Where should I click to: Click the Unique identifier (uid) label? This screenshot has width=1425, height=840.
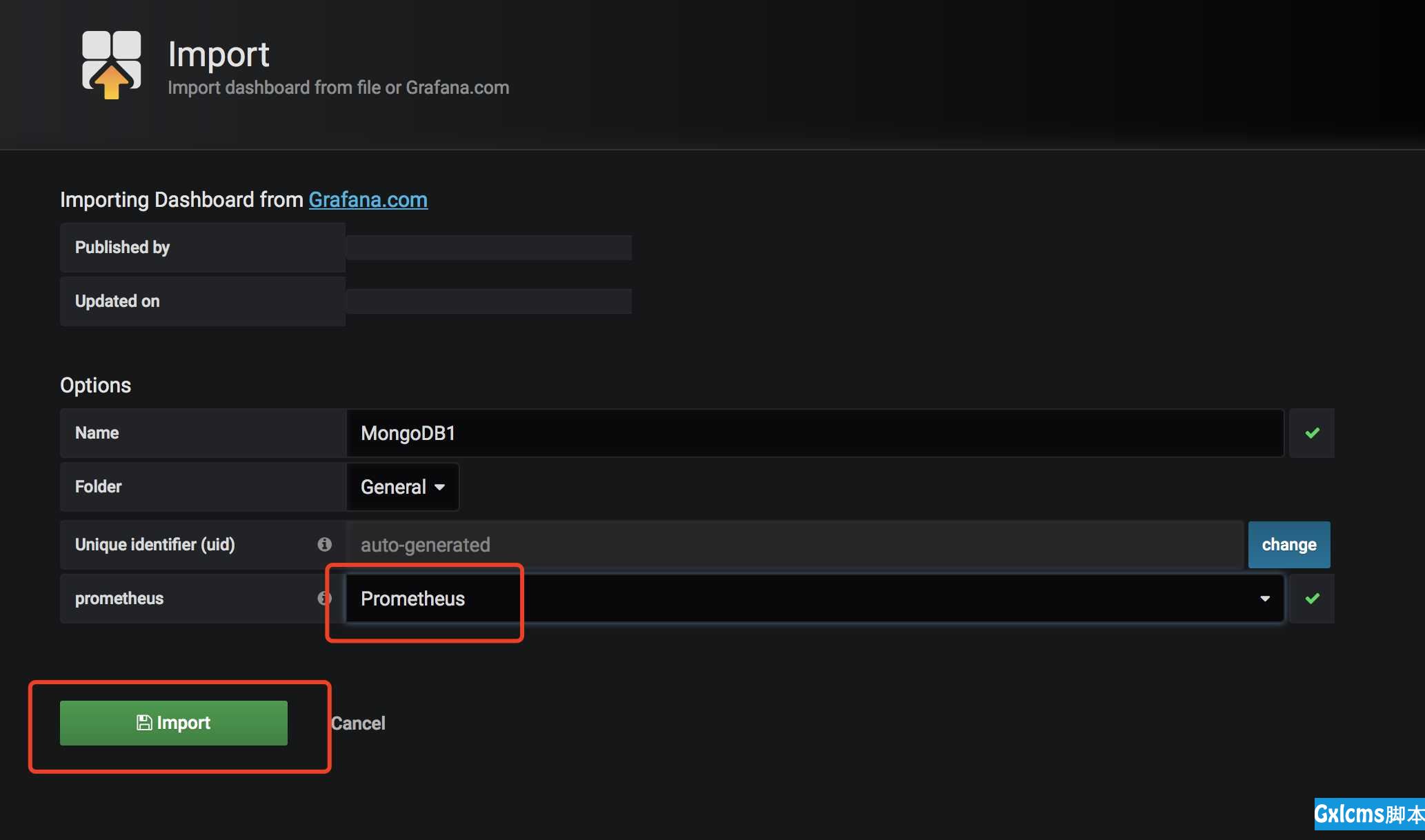coord(155,545)
